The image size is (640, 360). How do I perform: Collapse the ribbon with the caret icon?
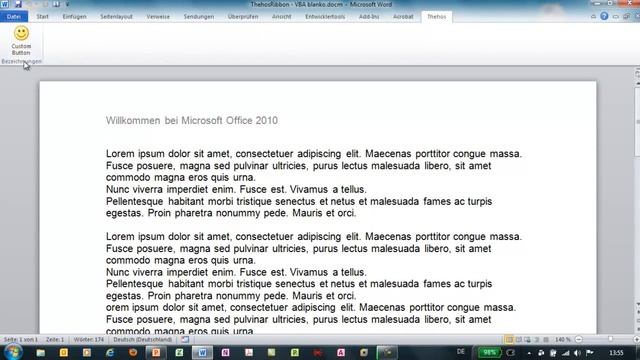point(593,17)
